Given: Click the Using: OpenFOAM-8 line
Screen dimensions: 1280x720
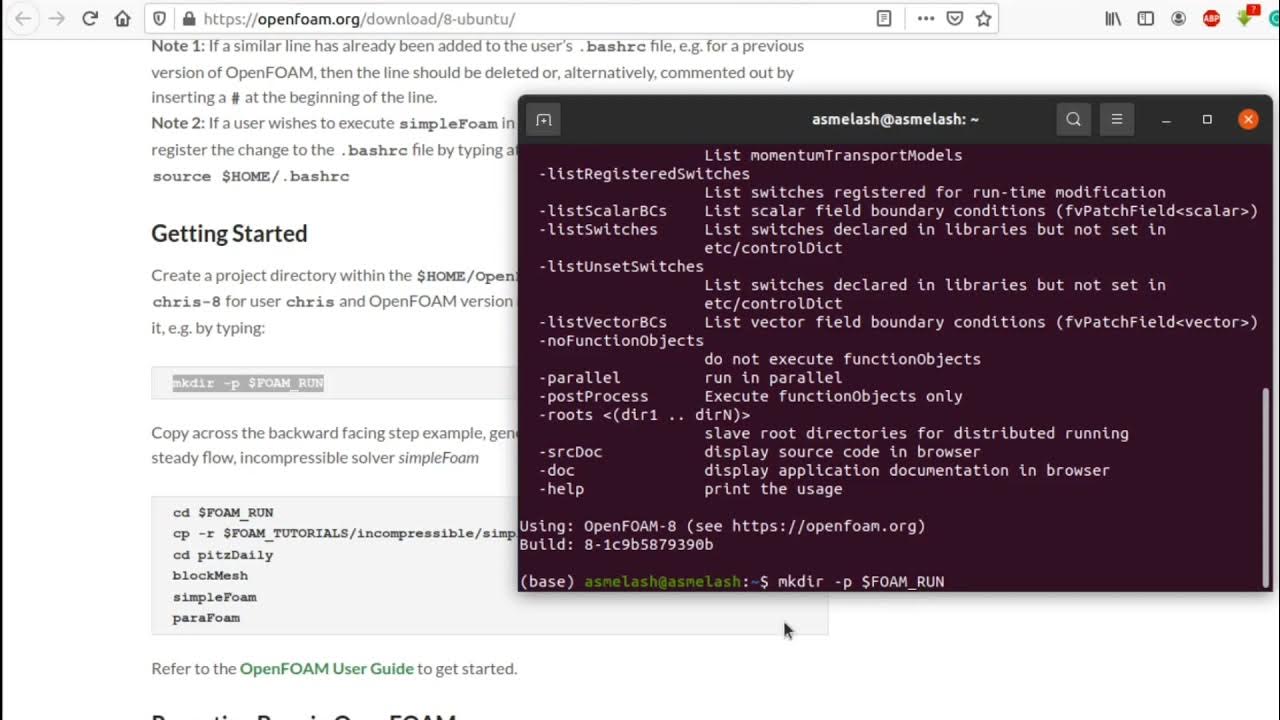Looking at the screenshot, I should 722,526.
